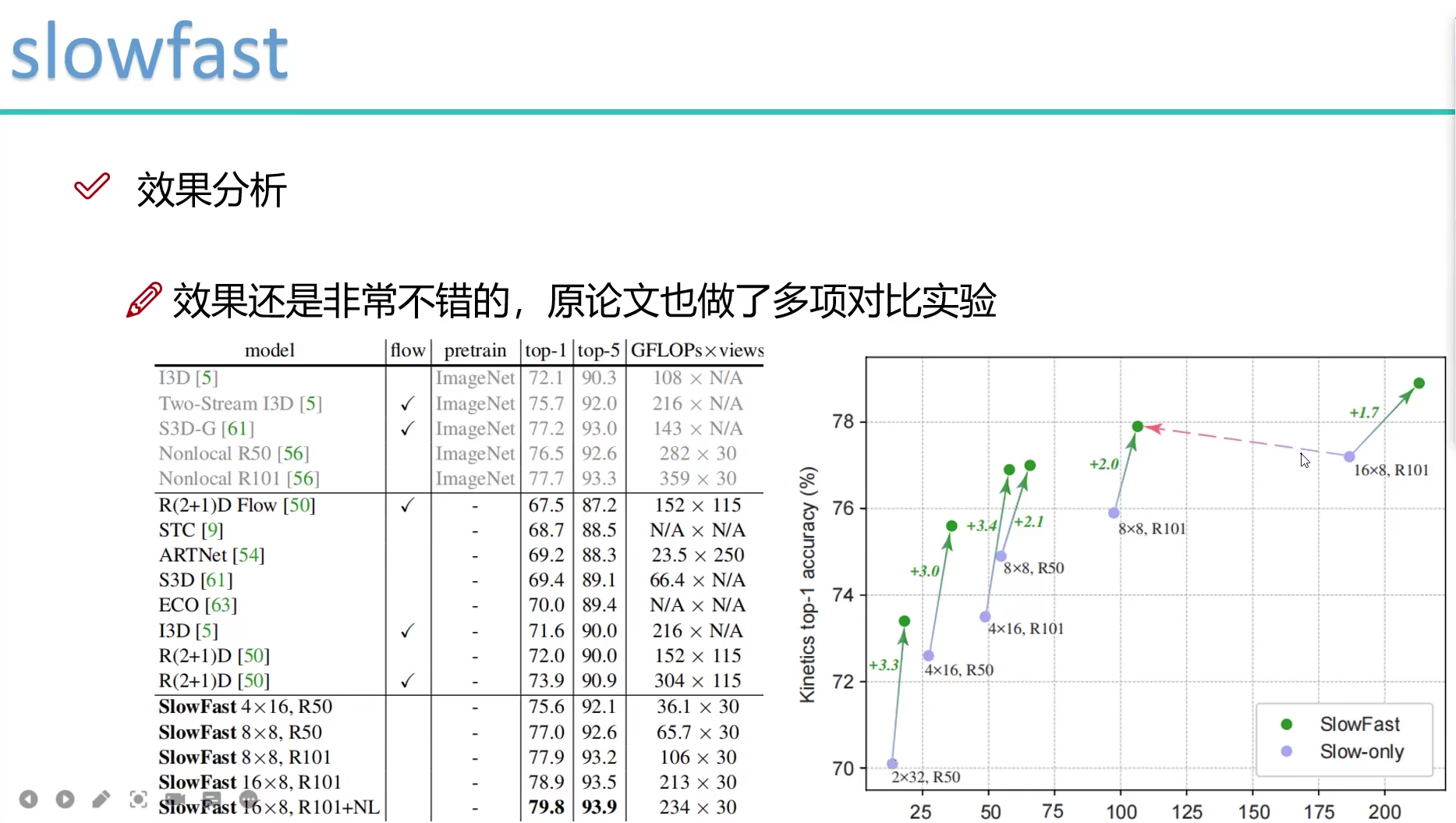Select the 16×8, R101 data point on chart
Screen dimensions: 1456x823
pos(1350,456)
